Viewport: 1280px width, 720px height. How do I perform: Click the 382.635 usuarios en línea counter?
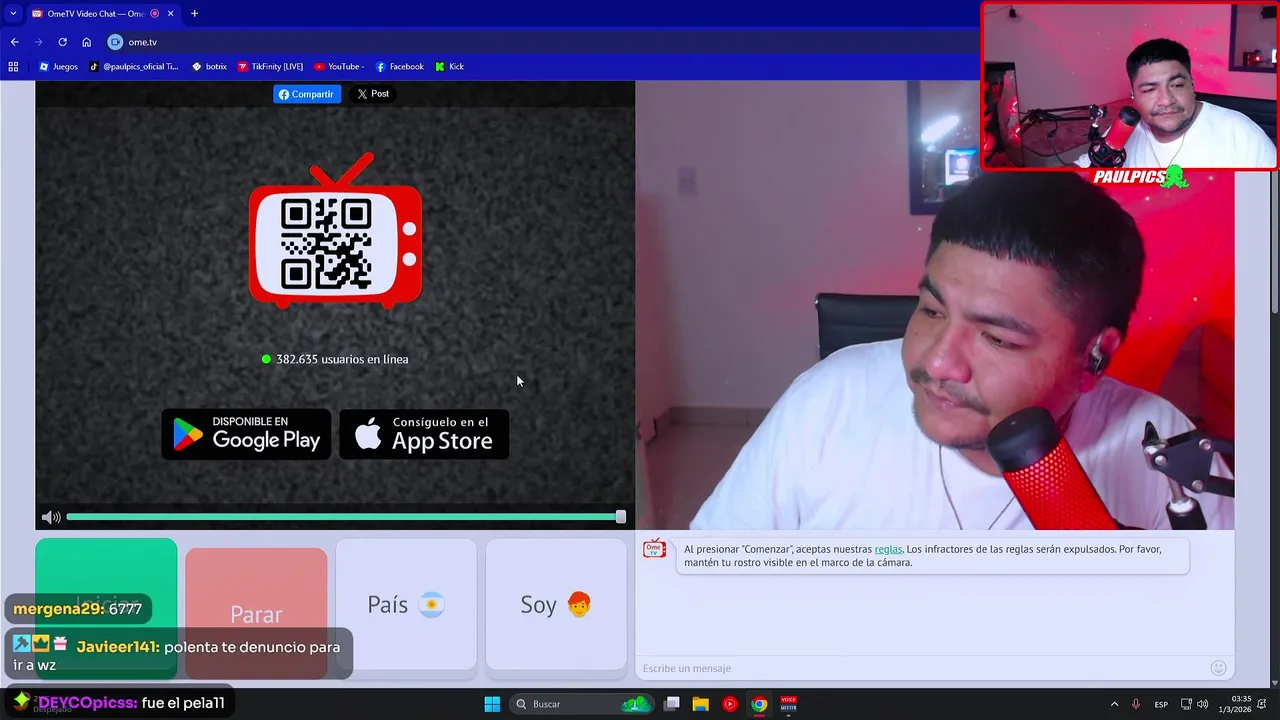(x=335, y=359)
